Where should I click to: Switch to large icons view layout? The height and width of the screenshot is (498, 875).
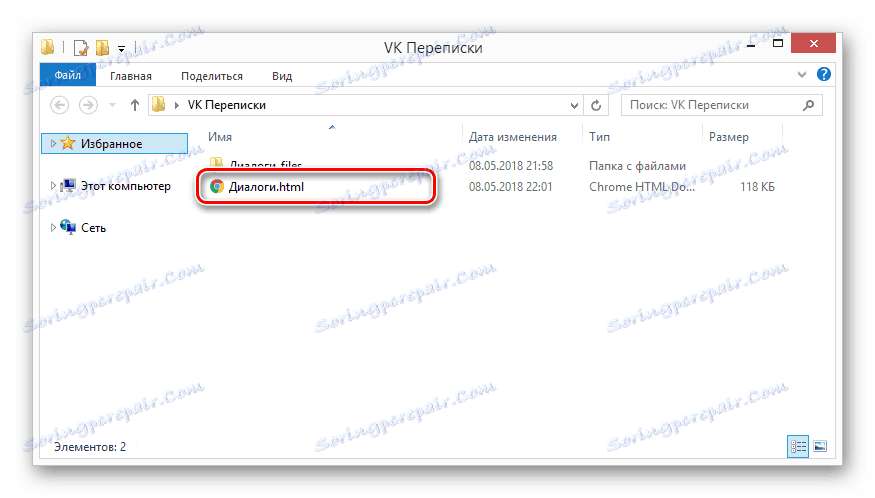click(820, 447)
